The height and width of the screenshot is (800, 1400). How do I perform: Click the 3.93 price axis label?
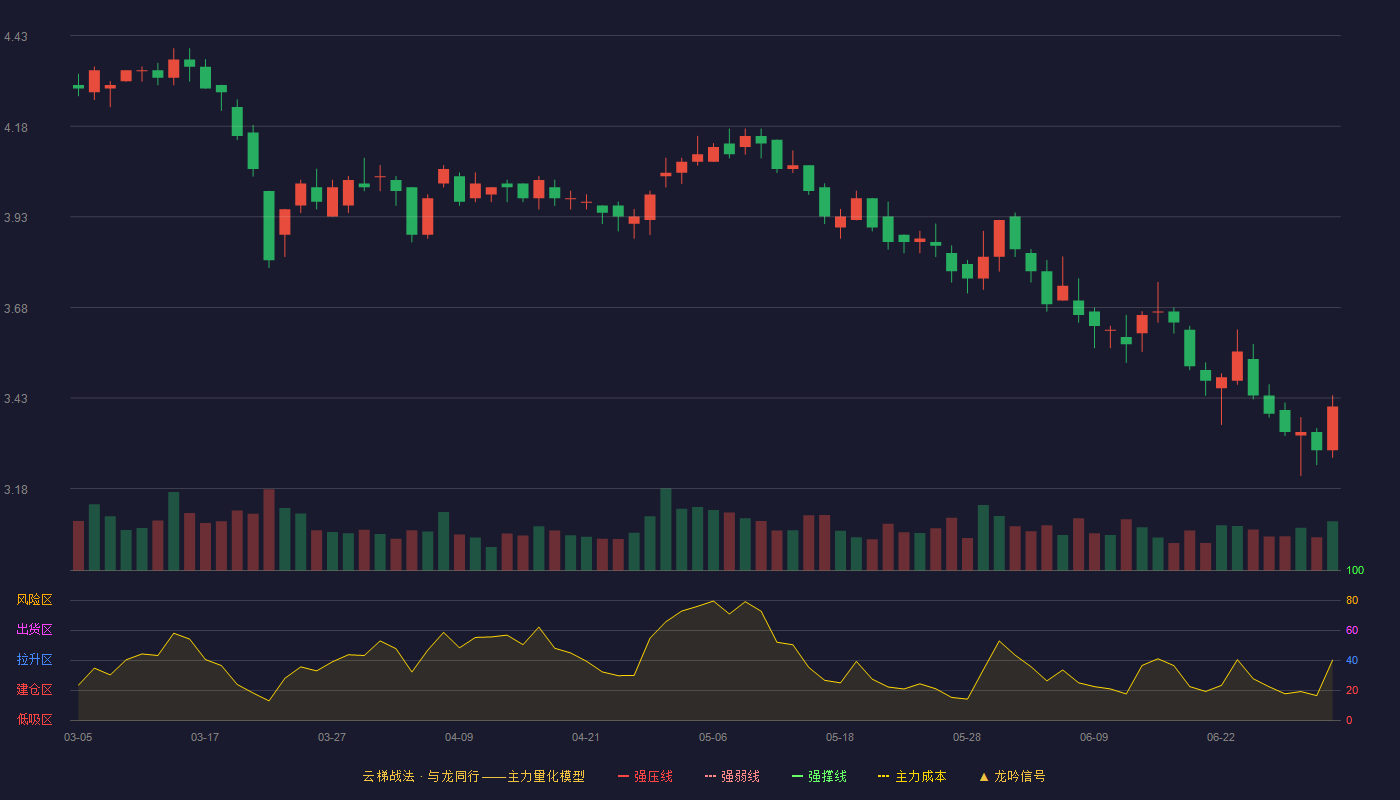[x=16, y=218]
